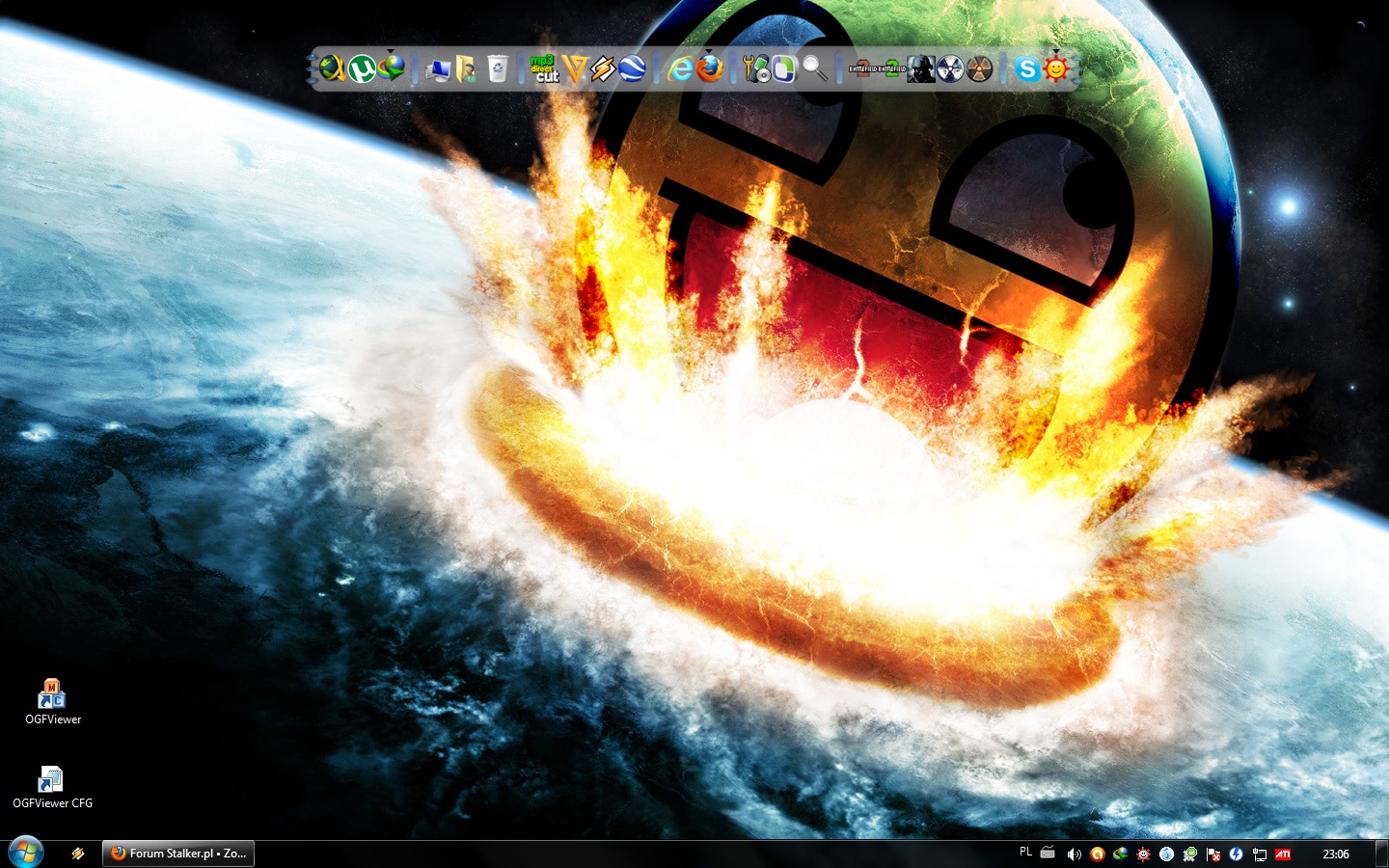Select the OGFViewer desktop shortcut
The image size is (1389, 868).
tap(52, 702)
